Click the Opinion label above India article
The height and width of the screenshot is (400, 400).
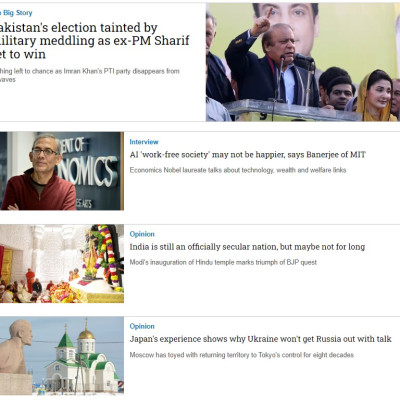pos(142,234)
